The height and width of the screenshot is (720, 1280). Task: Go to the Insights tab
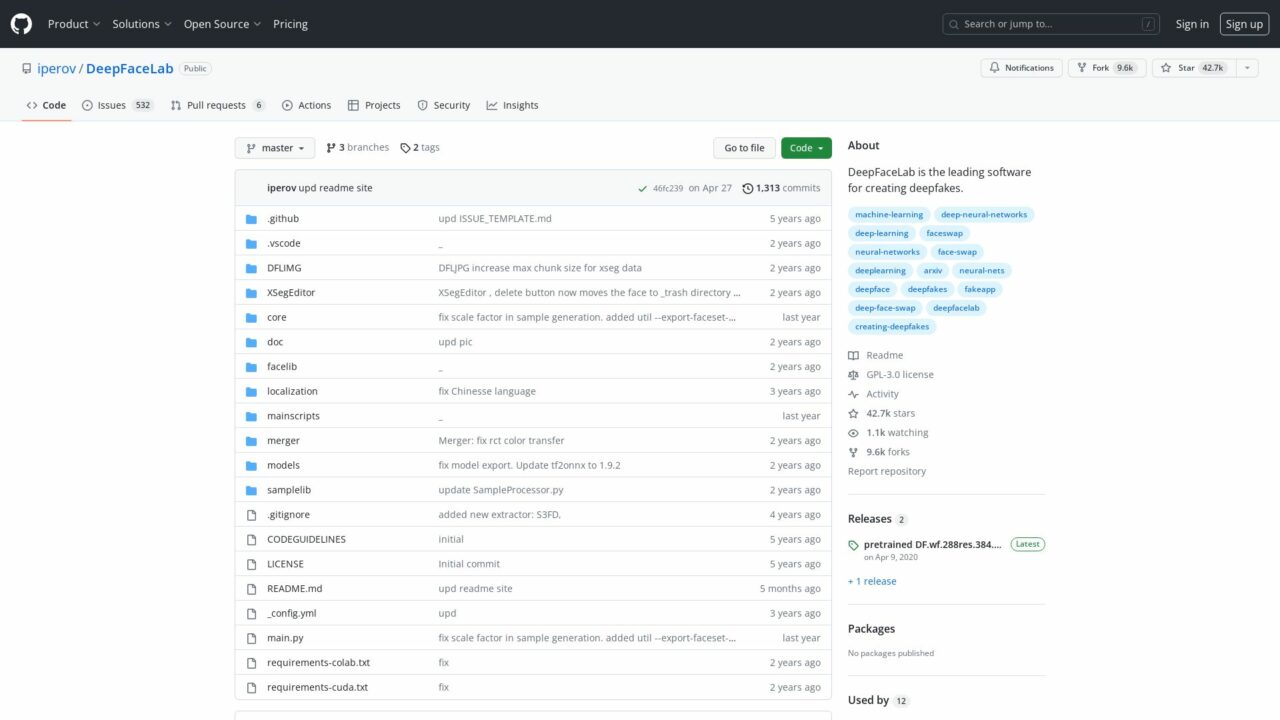click(512, 105)
